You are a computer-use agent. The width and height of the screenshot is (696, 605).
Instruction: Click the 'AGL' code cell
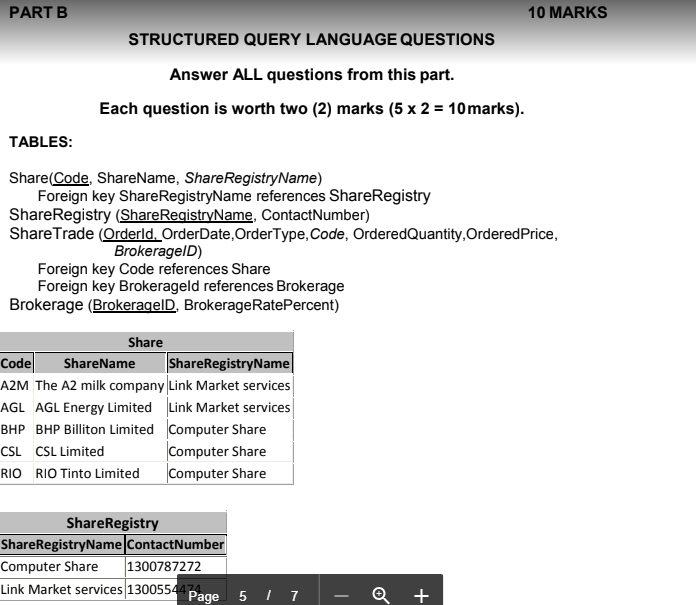point(12,407)
